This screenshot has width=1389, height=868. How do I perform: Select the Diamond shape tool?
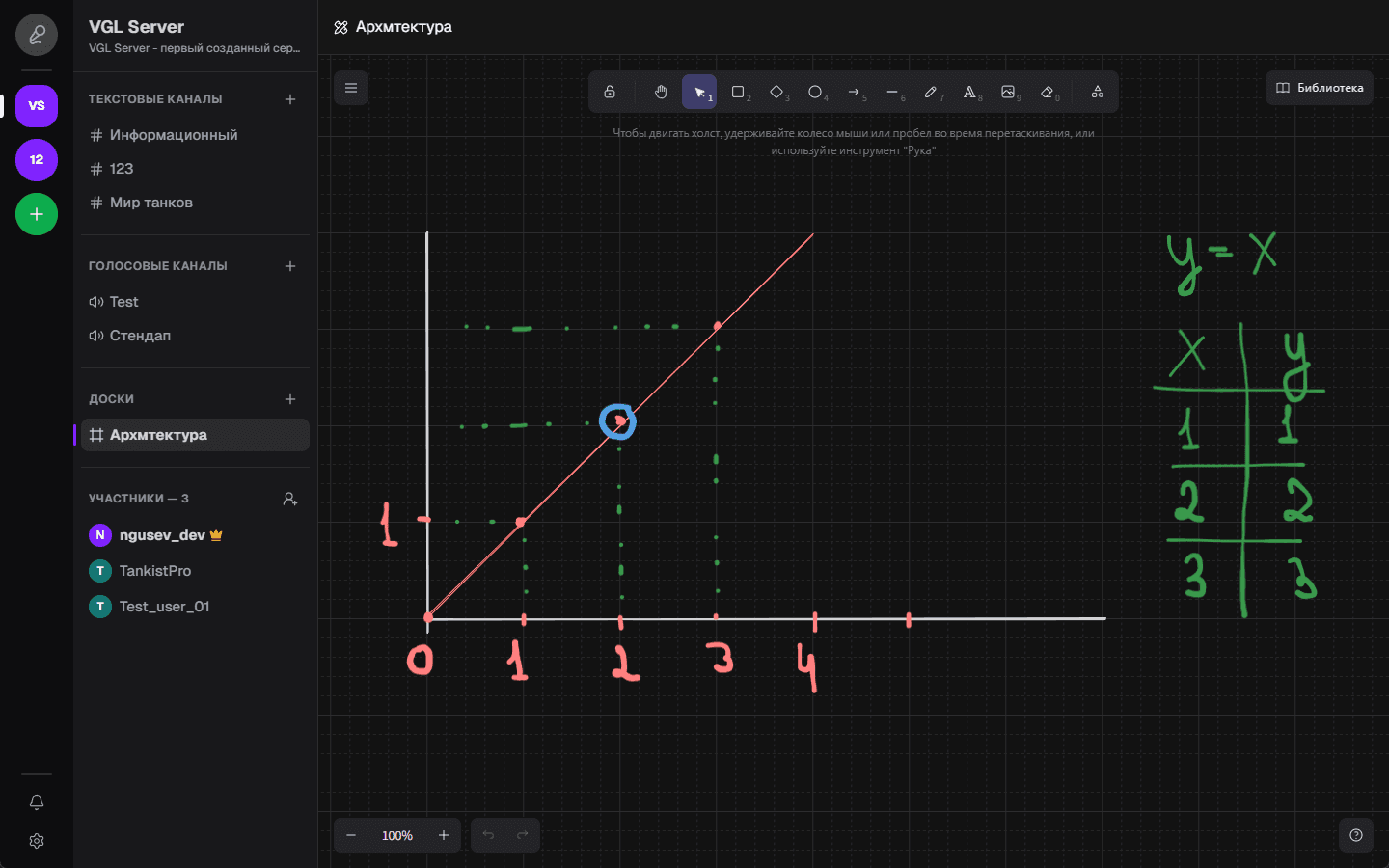tap(776, 92)
